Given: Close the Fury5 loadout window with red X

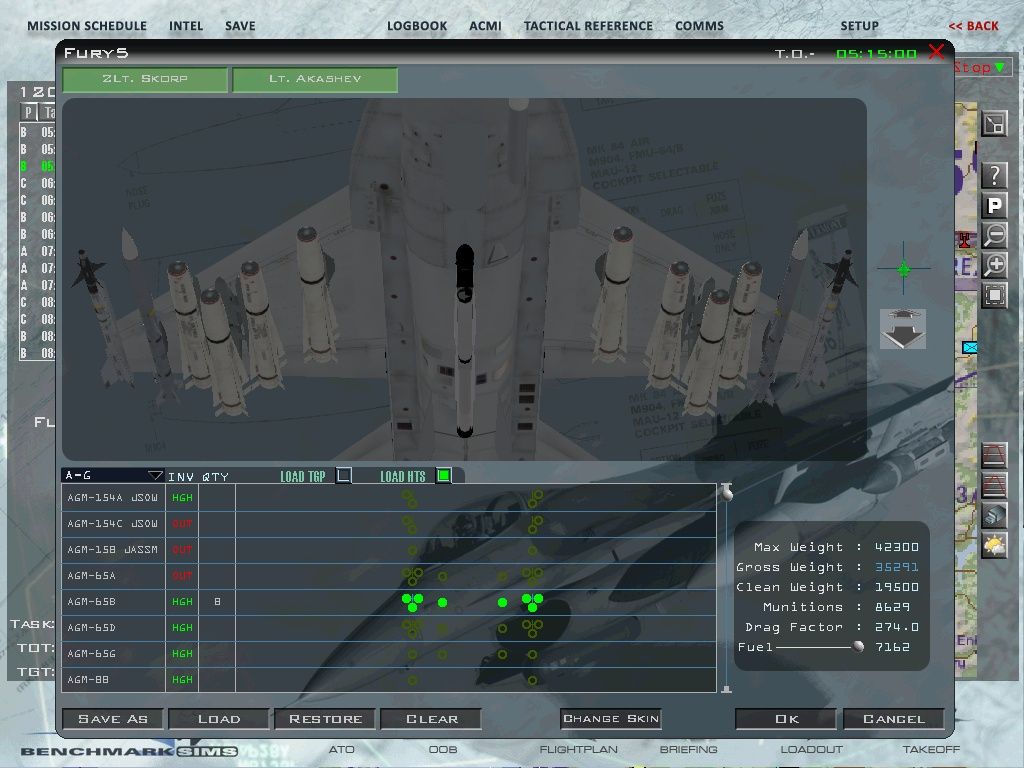Looking at the screenshot, I should (936, 52).
